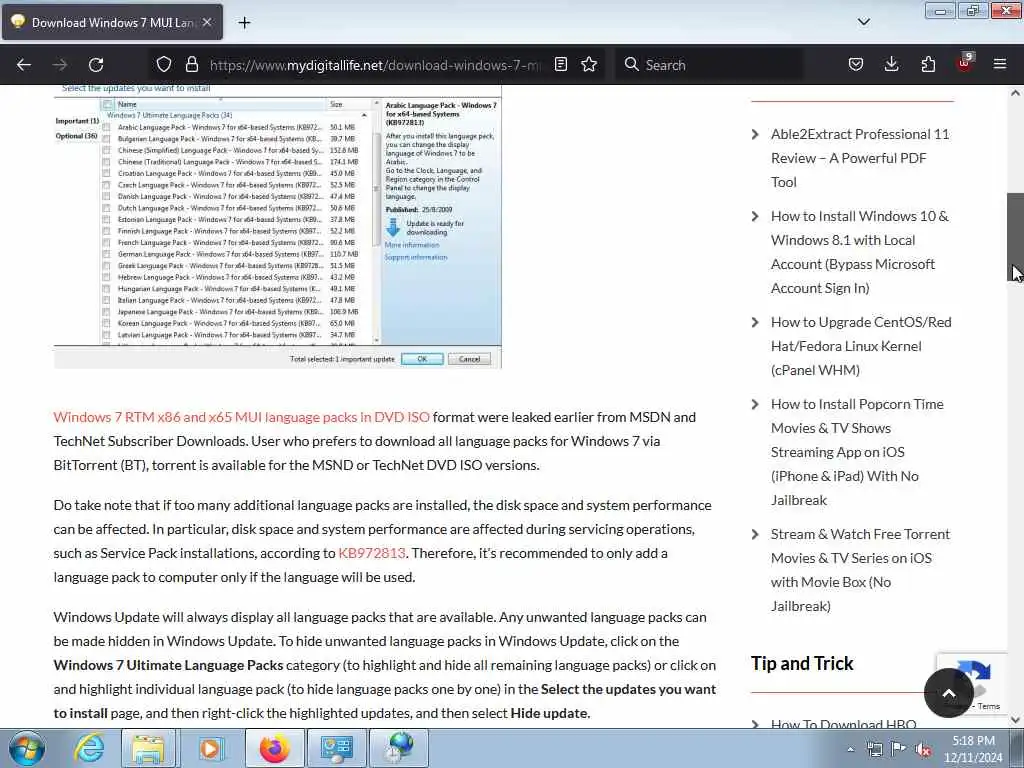Launch Internet Explorer from taskbar
Image resolution: width=1024 pixels, height=768 pixels.
(89, 748)
